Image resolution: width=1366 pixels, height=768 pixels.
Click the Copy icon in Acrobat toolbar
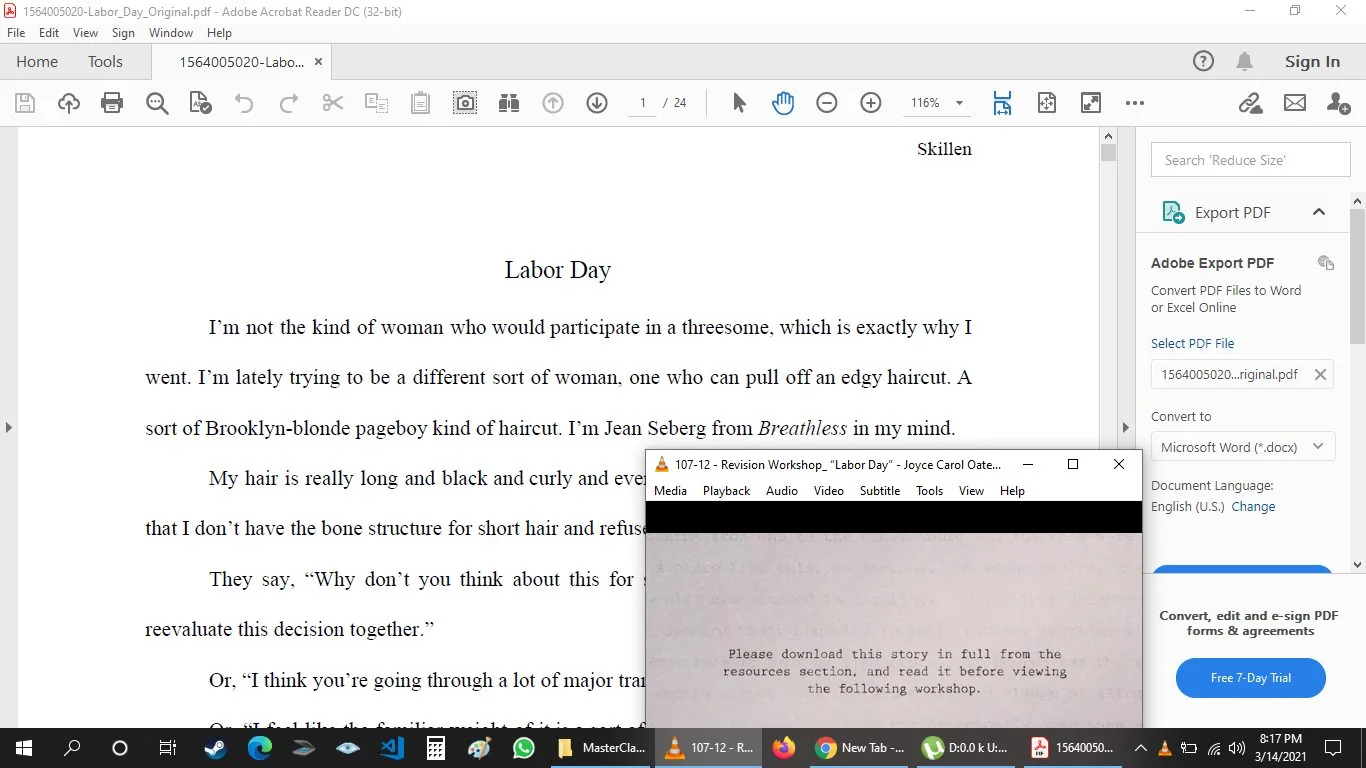[376, 103]
